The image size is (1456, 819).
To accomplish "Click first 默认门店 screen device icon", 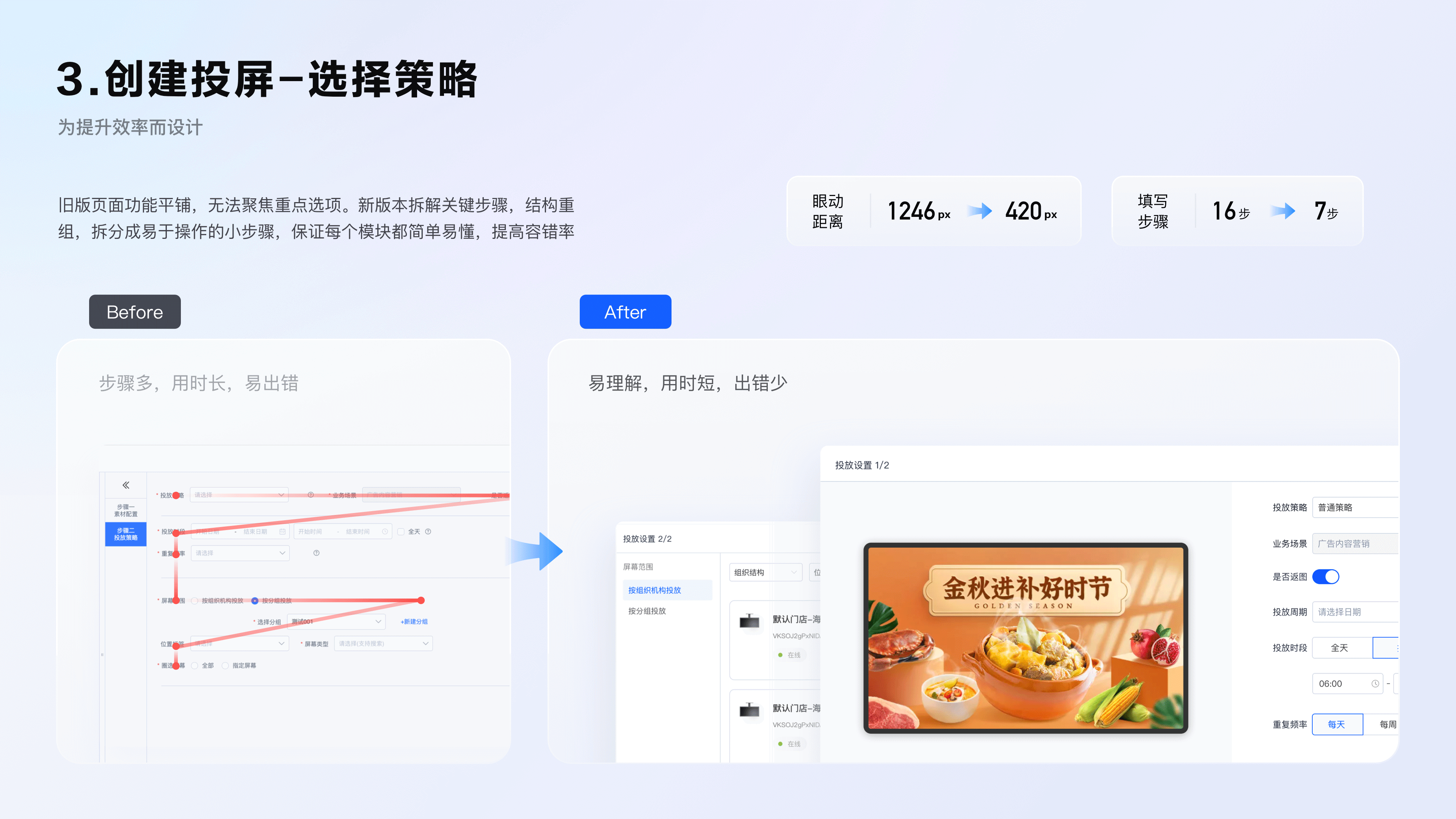I will click(x=750, y=621).
